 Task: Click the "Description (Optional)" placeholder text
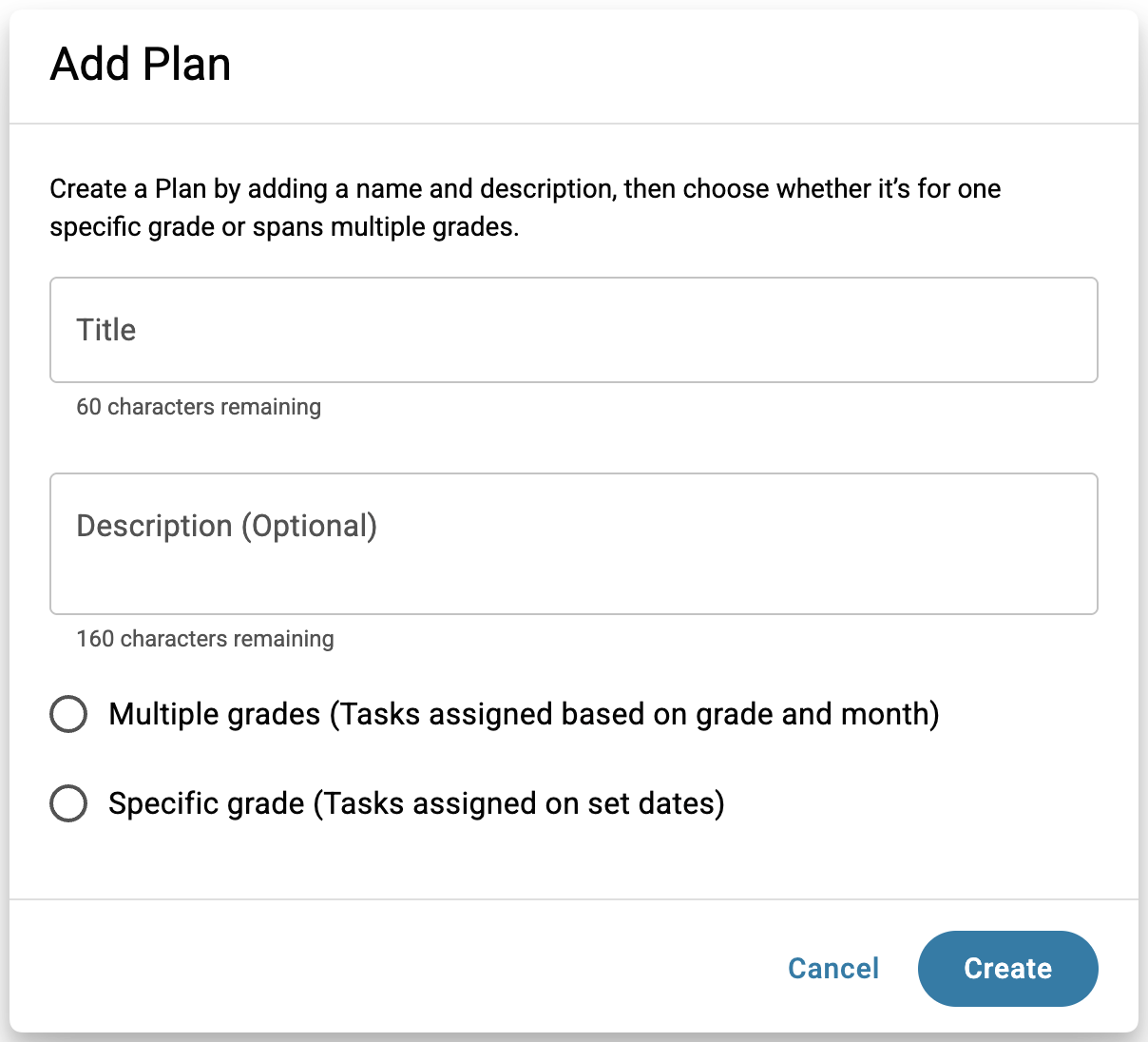click(x=227, y=526)
